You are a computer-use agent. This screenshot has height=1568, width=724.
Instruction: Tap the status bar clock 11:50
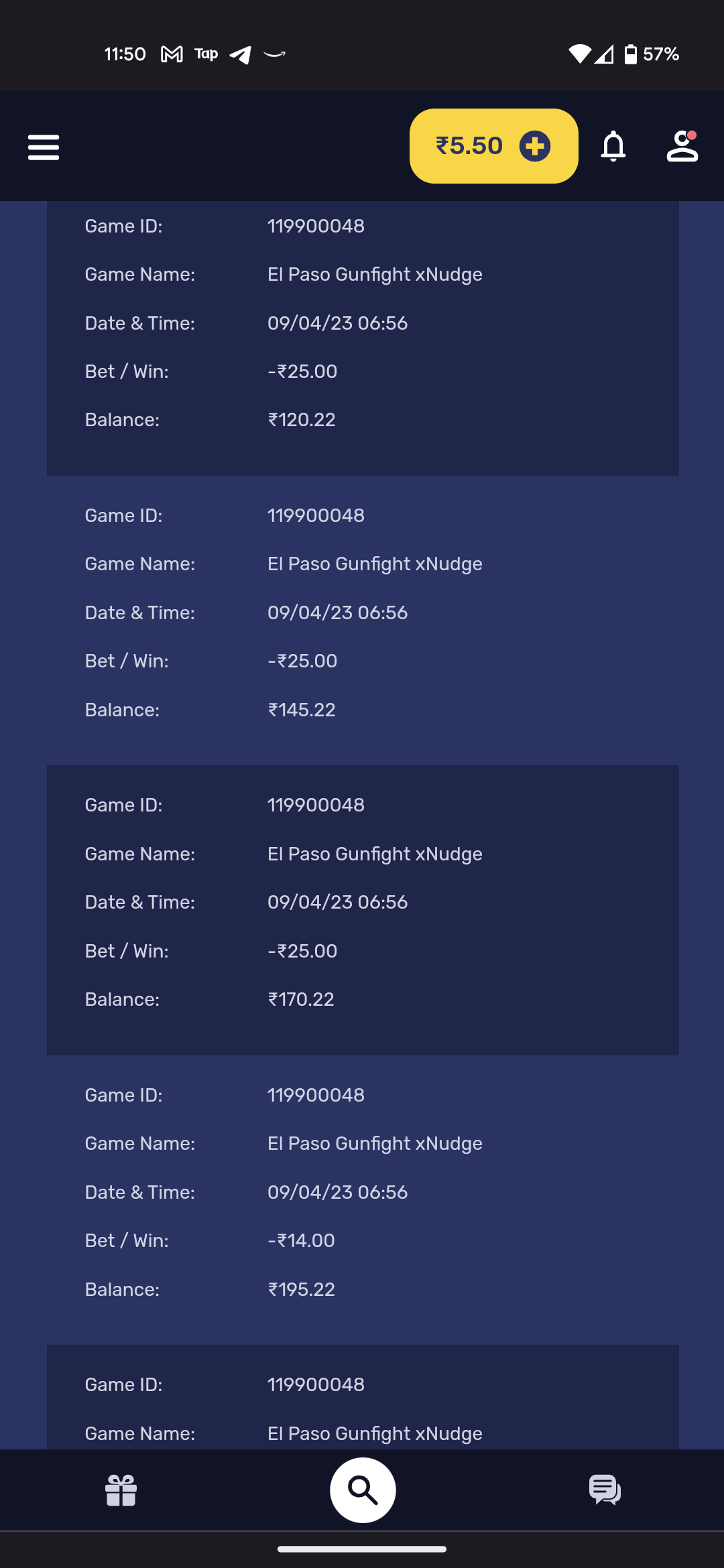[125, 54]
